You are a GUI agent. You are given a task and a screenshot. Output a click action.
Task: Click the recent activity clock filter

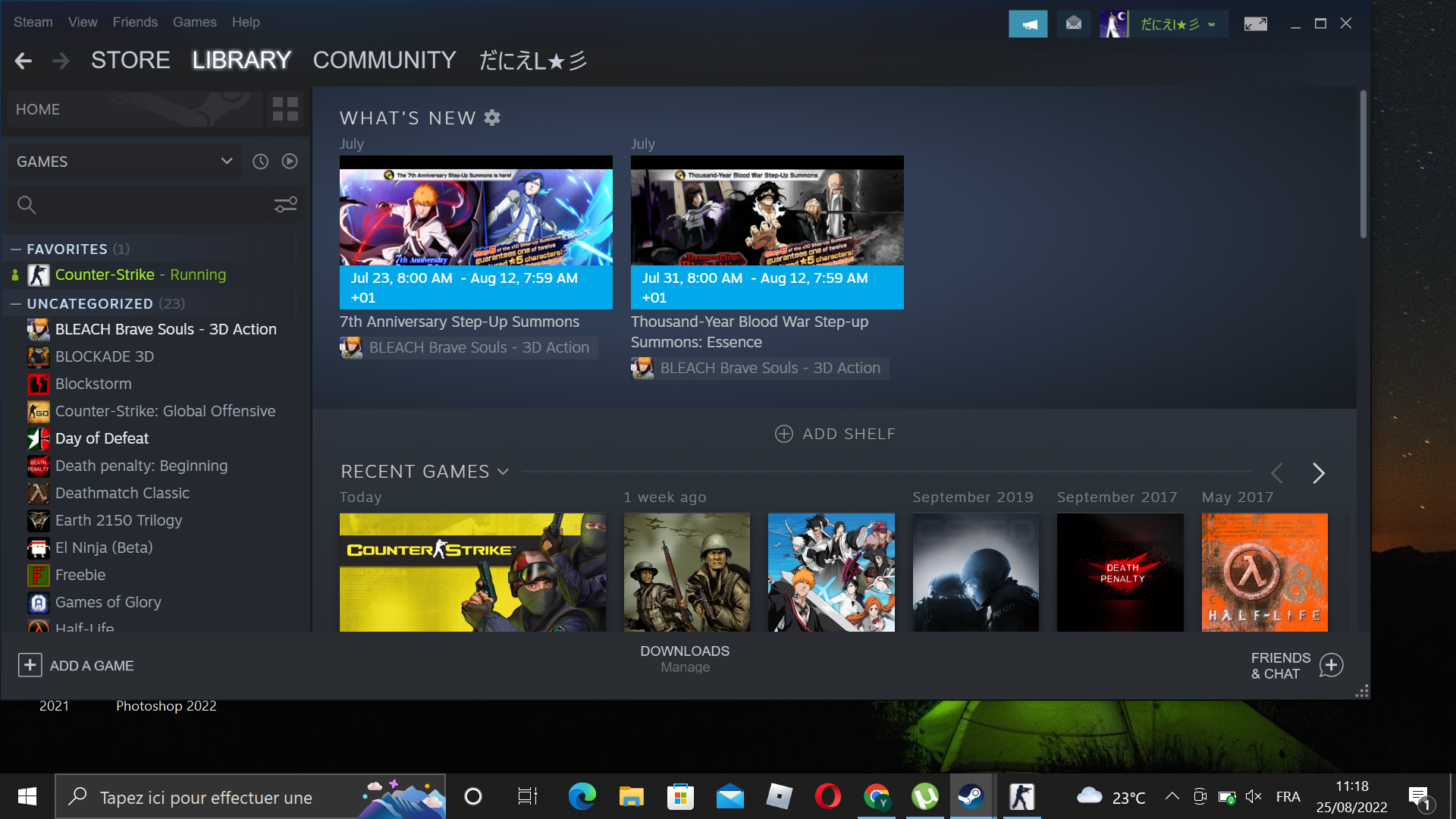click(x=260, y=162)
